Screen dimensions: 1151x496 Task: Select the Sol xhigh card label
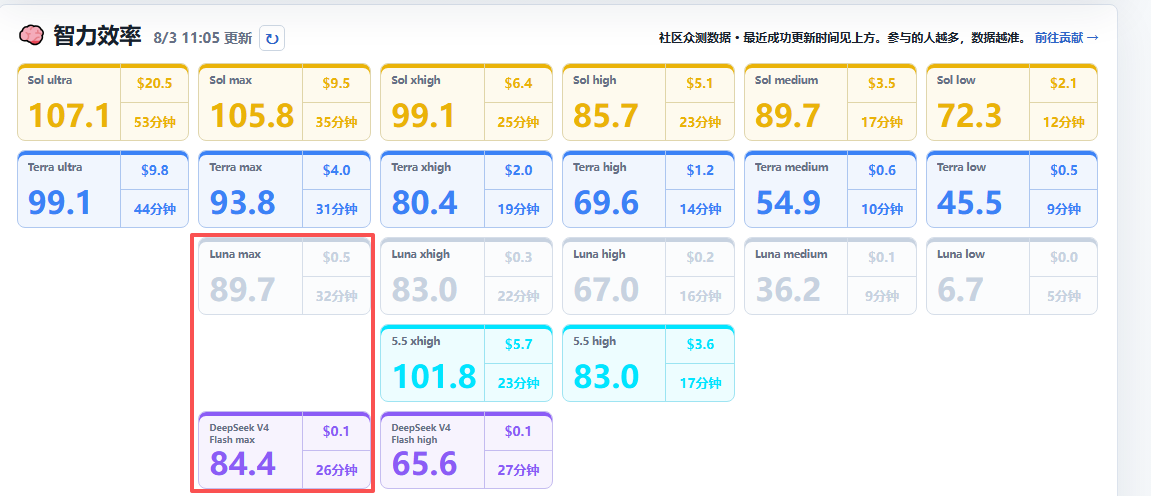coord(416,80)
